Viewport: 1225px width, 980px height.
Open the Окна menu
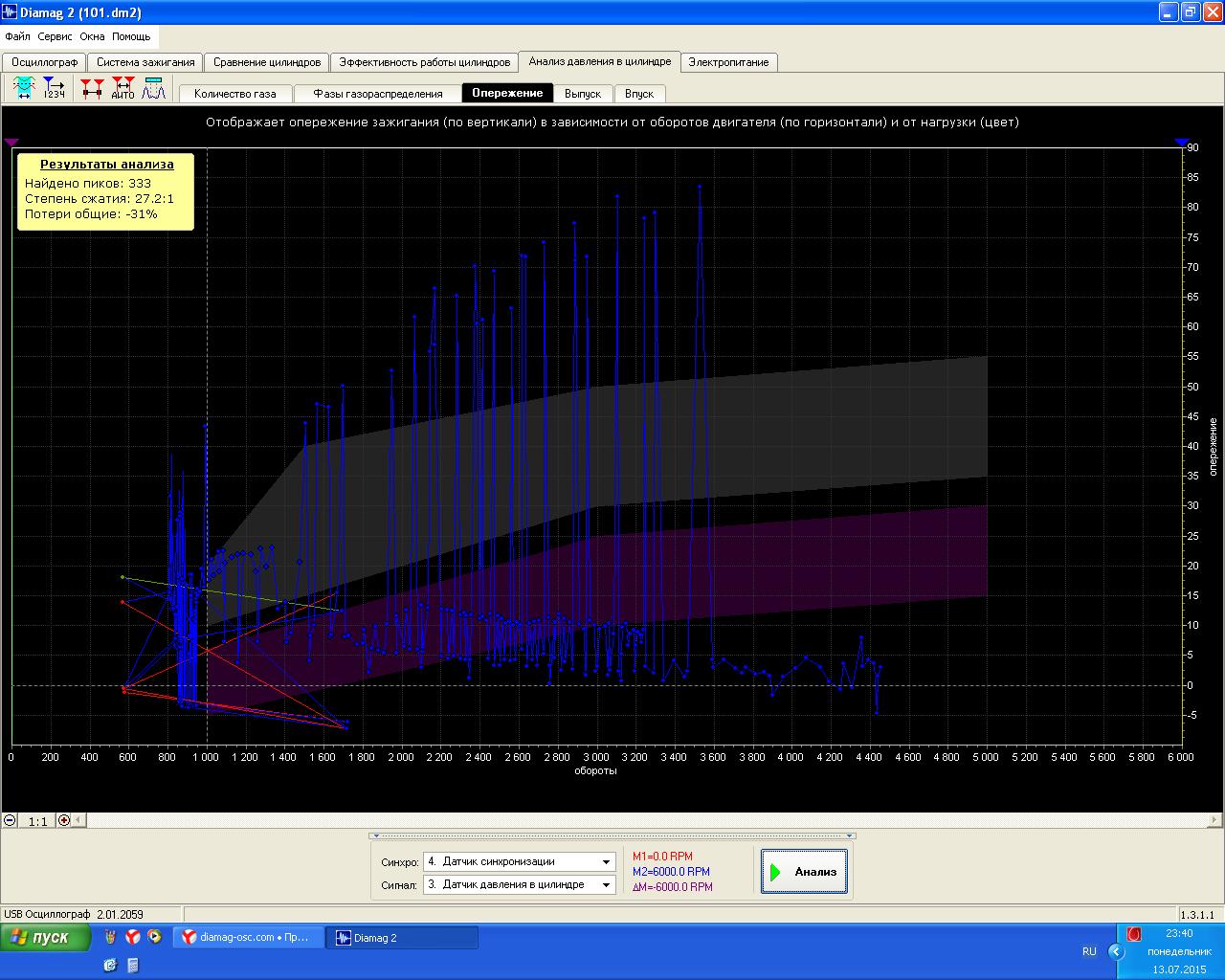(x=92, y=36)
